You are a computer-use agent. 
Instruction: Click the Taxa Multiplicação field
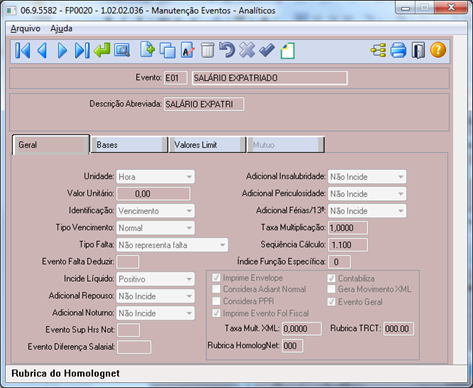[x=348, y=228]
